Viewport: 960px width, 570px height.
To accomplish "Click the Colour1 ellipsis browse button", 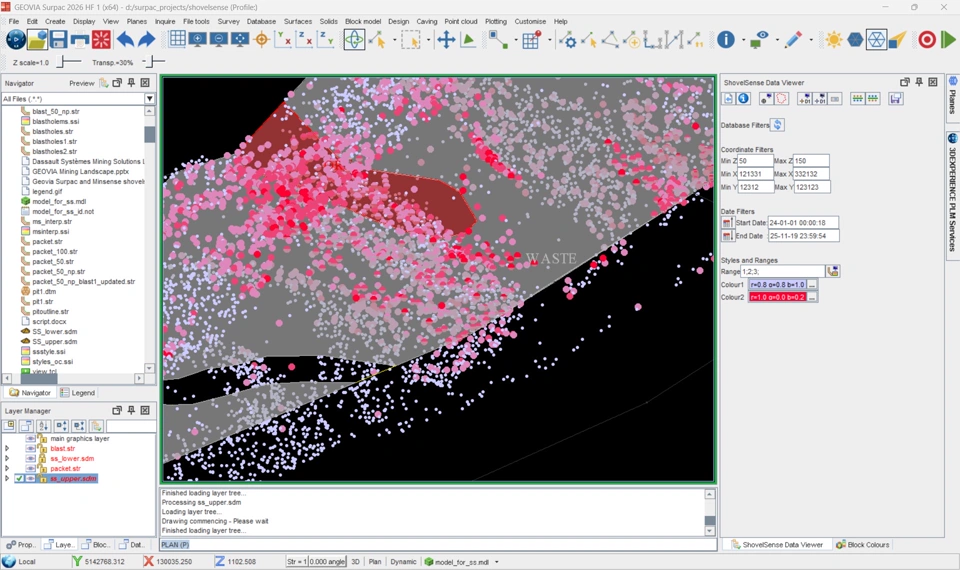I will click(x=813, y=285).
